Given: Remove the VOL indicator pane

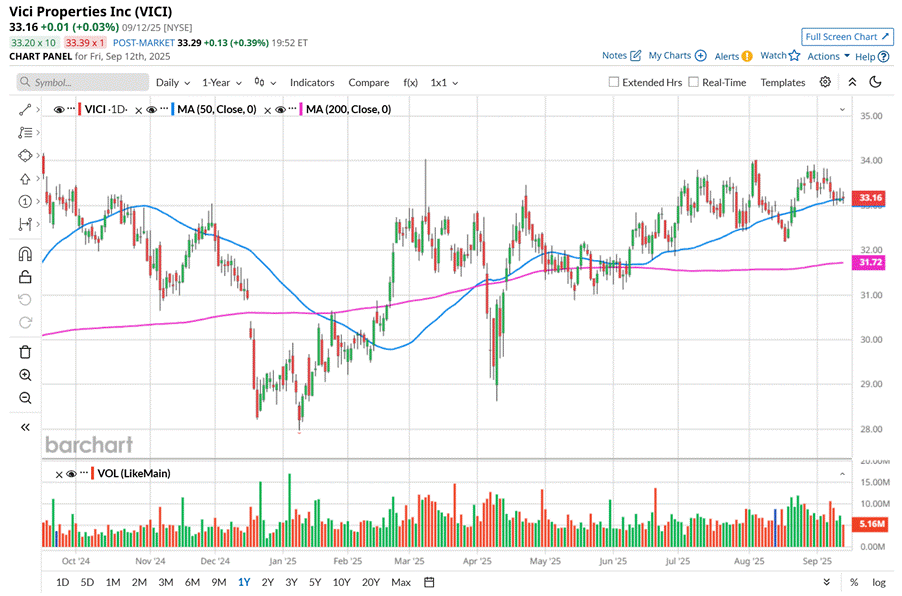Looking at the screenshot, I should (x=59, y=475).
